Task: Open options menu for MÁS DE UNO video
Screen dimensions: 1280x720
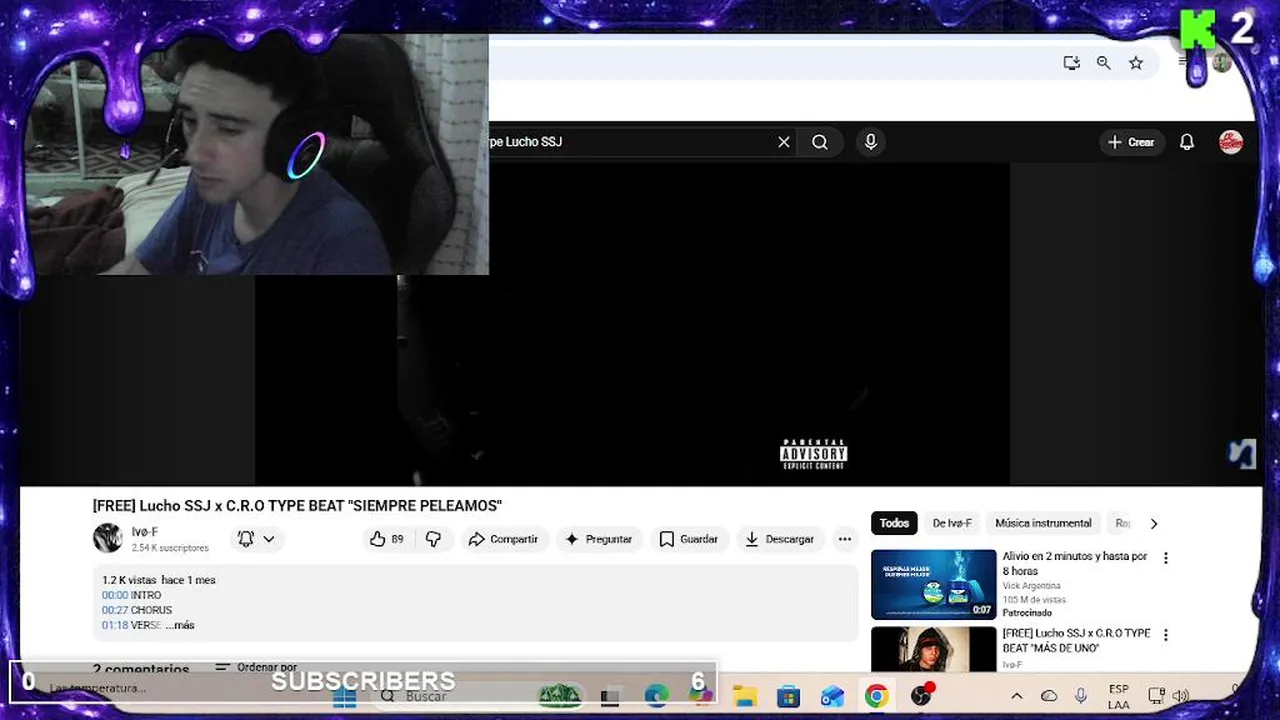Action: coord(1165,635)
